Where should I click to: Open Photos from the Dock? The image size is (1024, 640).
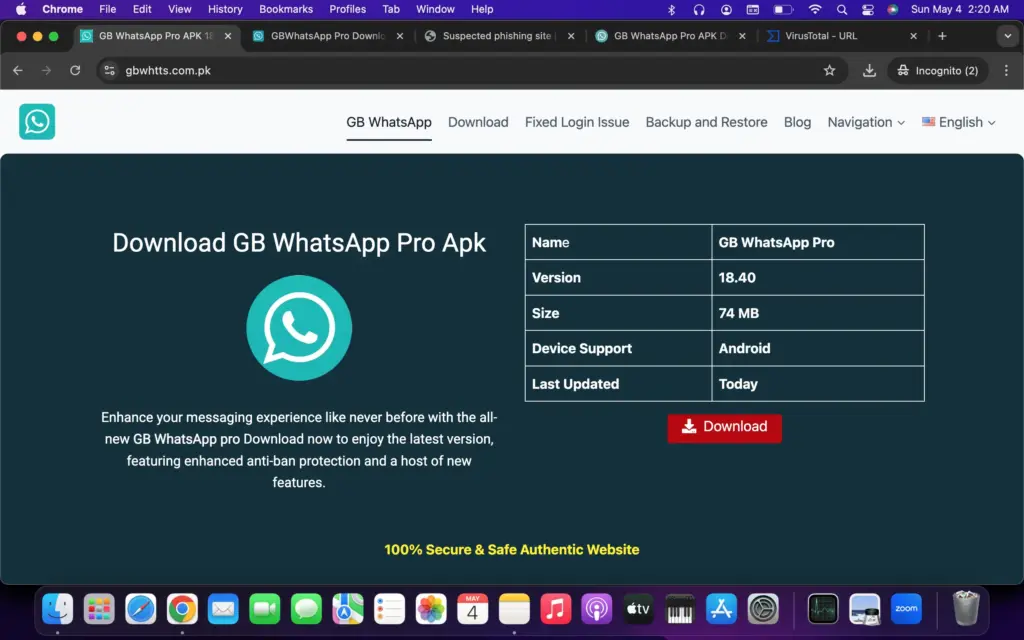431,609
